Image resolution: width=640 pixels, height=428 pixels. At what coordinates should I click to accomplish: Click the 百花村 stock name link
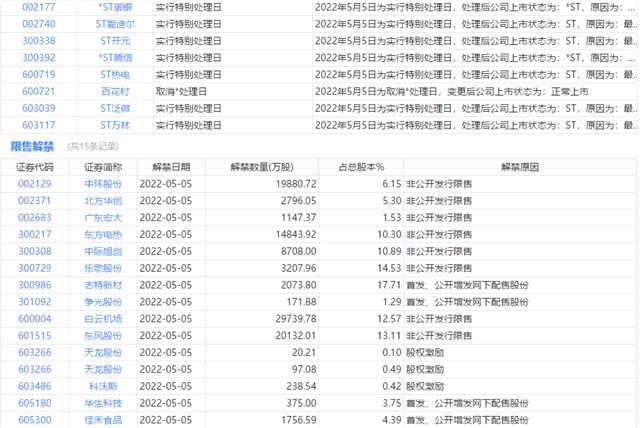(x=115, y=91)
